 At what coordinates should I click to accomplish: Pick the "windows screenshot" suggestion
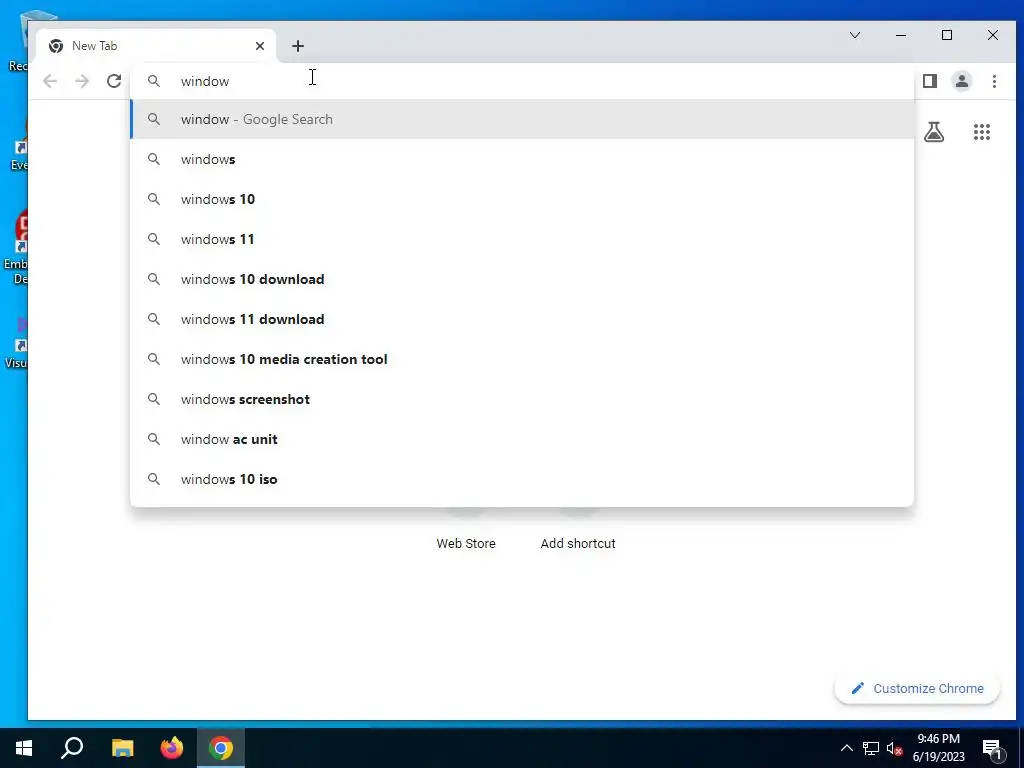coord(522,399)
